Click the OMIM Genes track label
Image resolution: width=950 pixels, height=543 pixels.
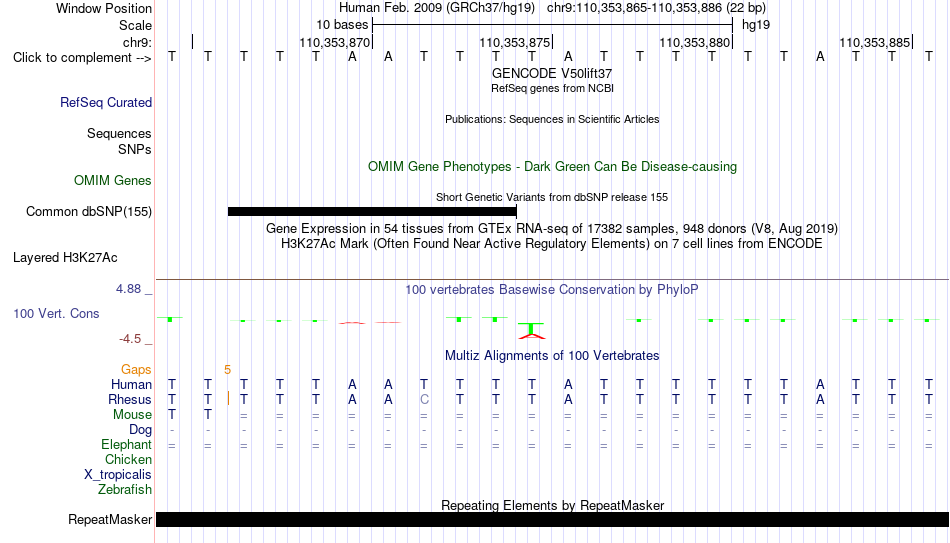pos(113,181)
